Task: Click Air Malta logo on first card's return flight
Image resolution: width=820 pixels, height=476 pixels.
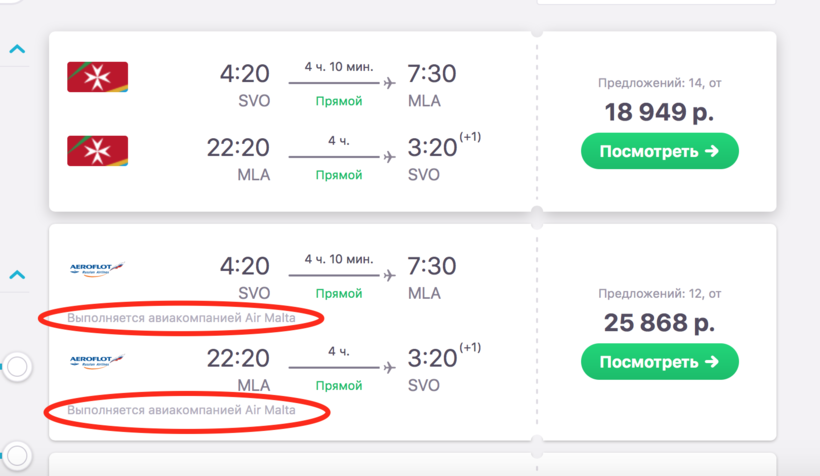Action: click(x=97, y=150)
